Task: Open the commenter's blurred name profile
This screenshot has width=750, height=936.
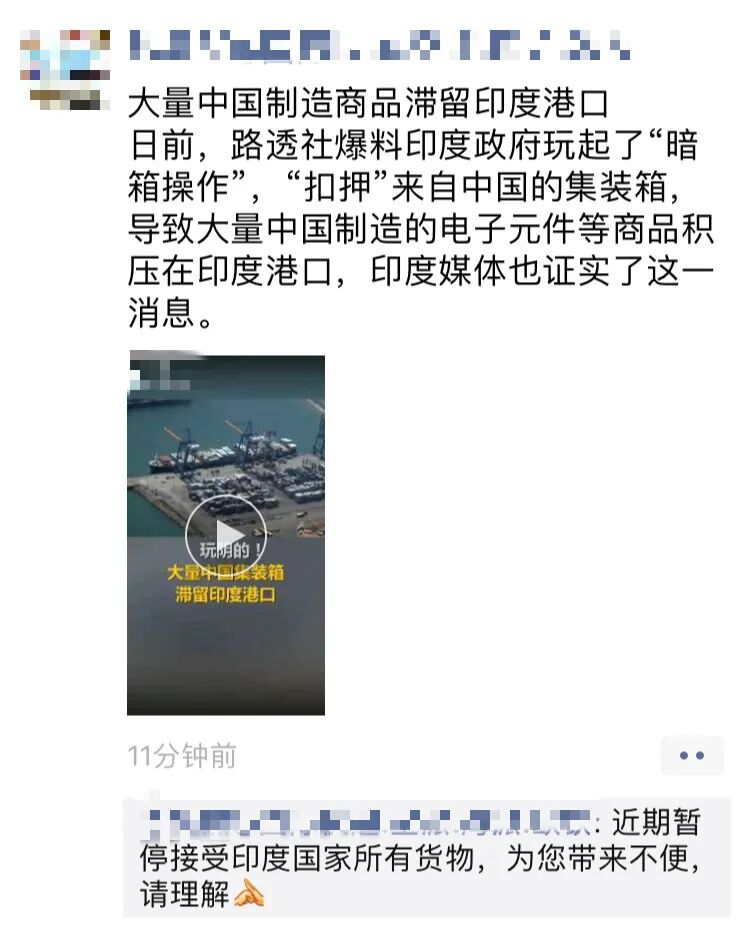Action: 367,821
